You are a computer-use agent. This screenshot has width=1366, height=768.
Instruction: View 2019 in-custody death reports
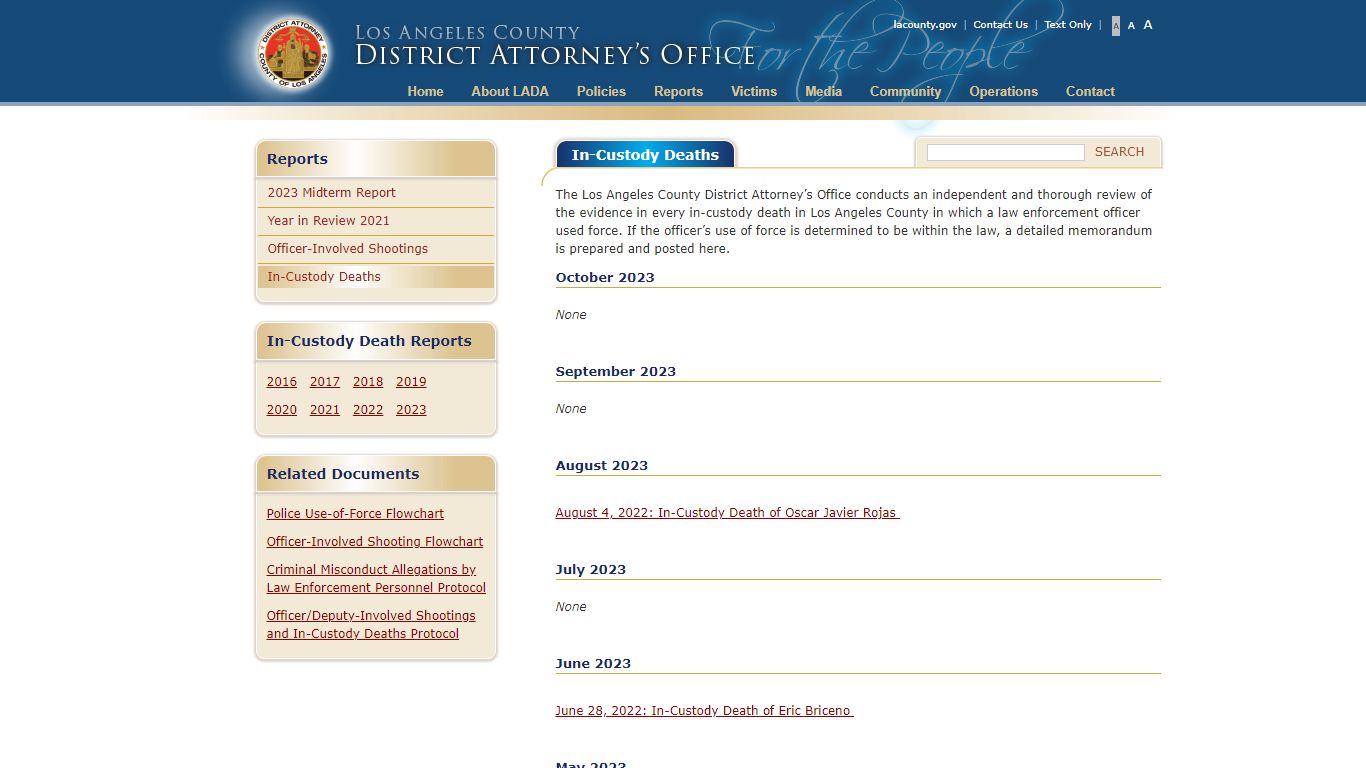[411, 382]
